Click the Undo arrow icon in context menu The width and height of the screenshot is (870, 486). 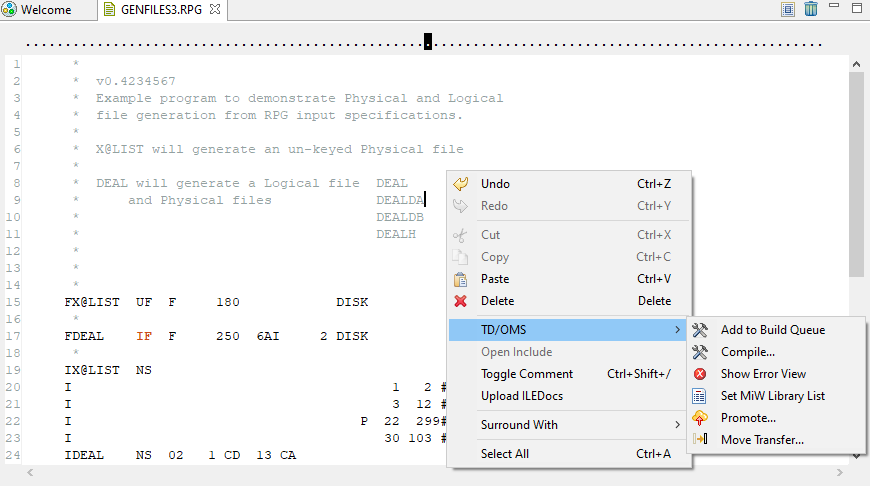461,184
